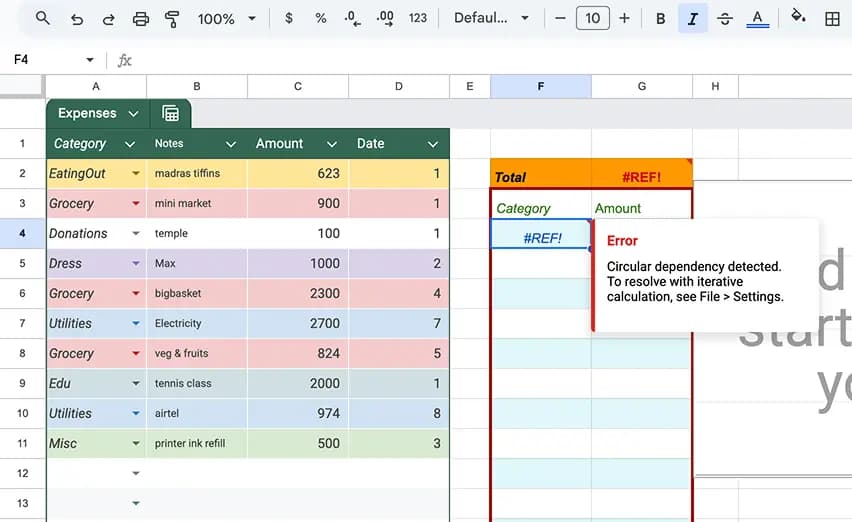Select the #REF! cell beside Total
This screenshot has width=852, height=522.
[x=642, y=174]
